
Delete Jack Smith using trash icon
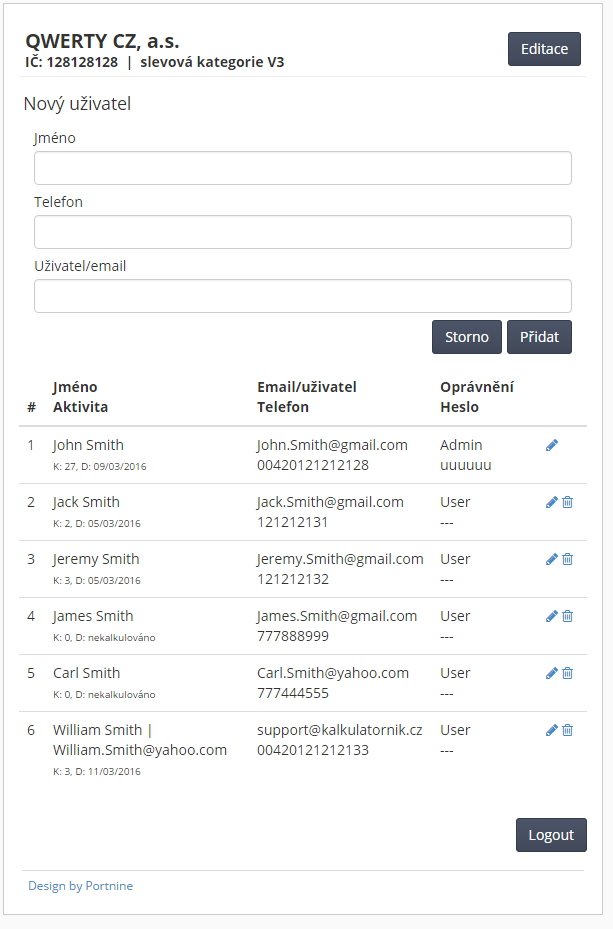567,502
